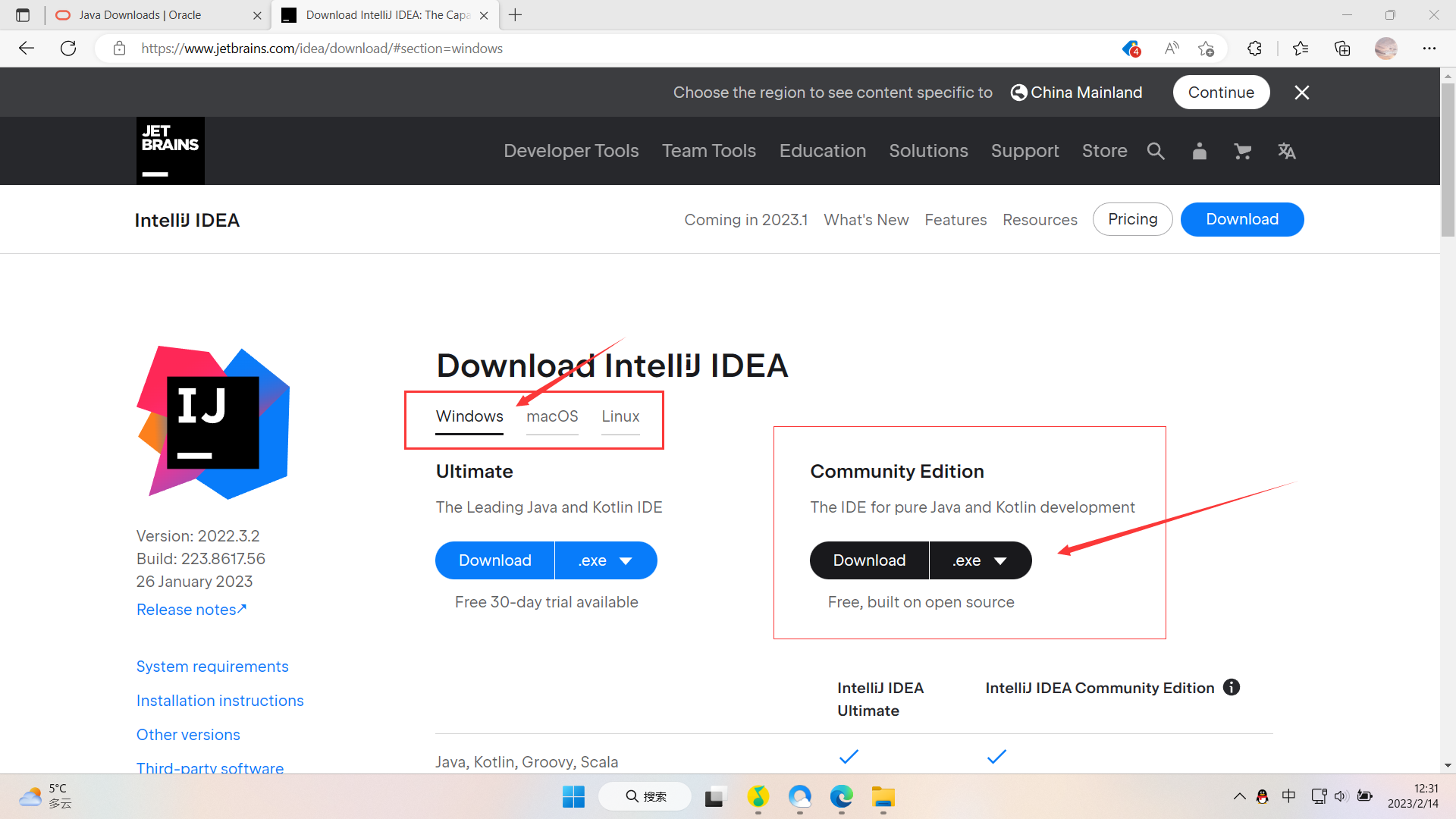
Task: Open the browser extensions puzzle icon
Action: (x=1254, y=49)
